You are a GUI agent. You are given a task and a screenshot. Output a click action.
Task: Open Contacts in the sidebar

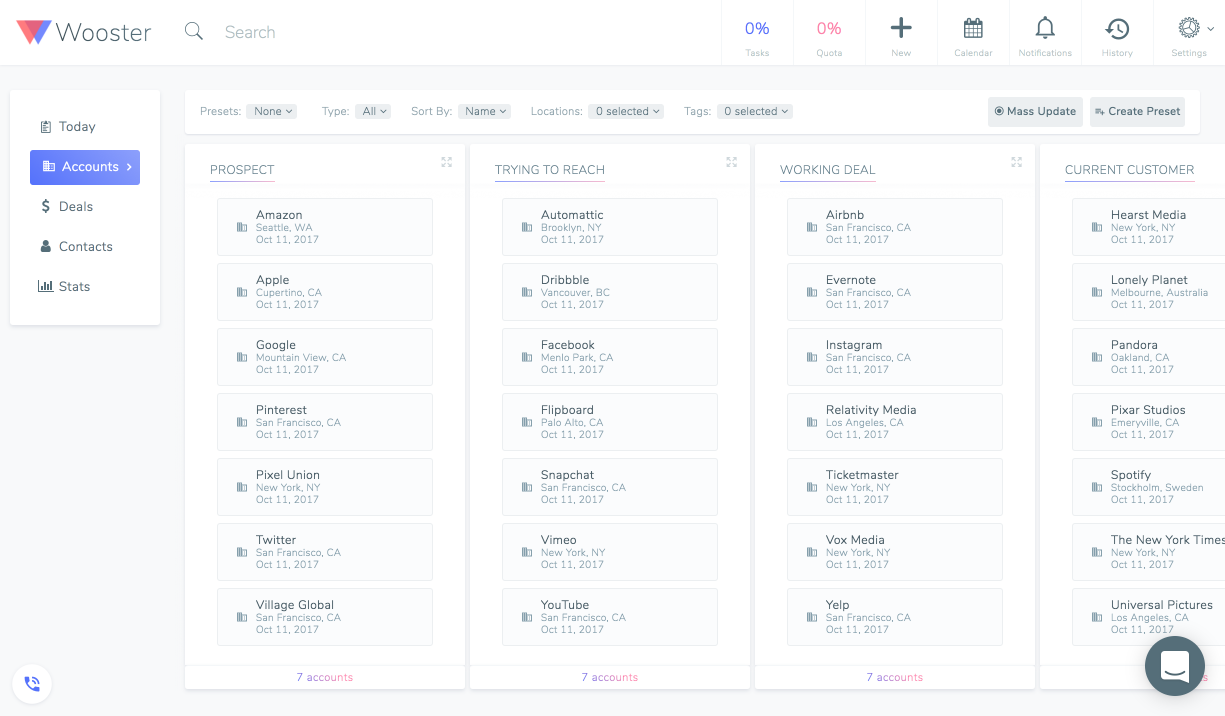(76, 247)
